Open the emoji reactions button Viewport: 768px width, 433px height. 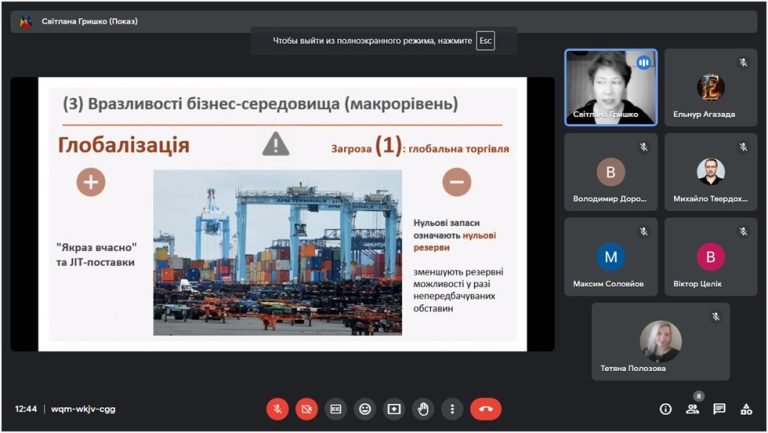[365, 409]
